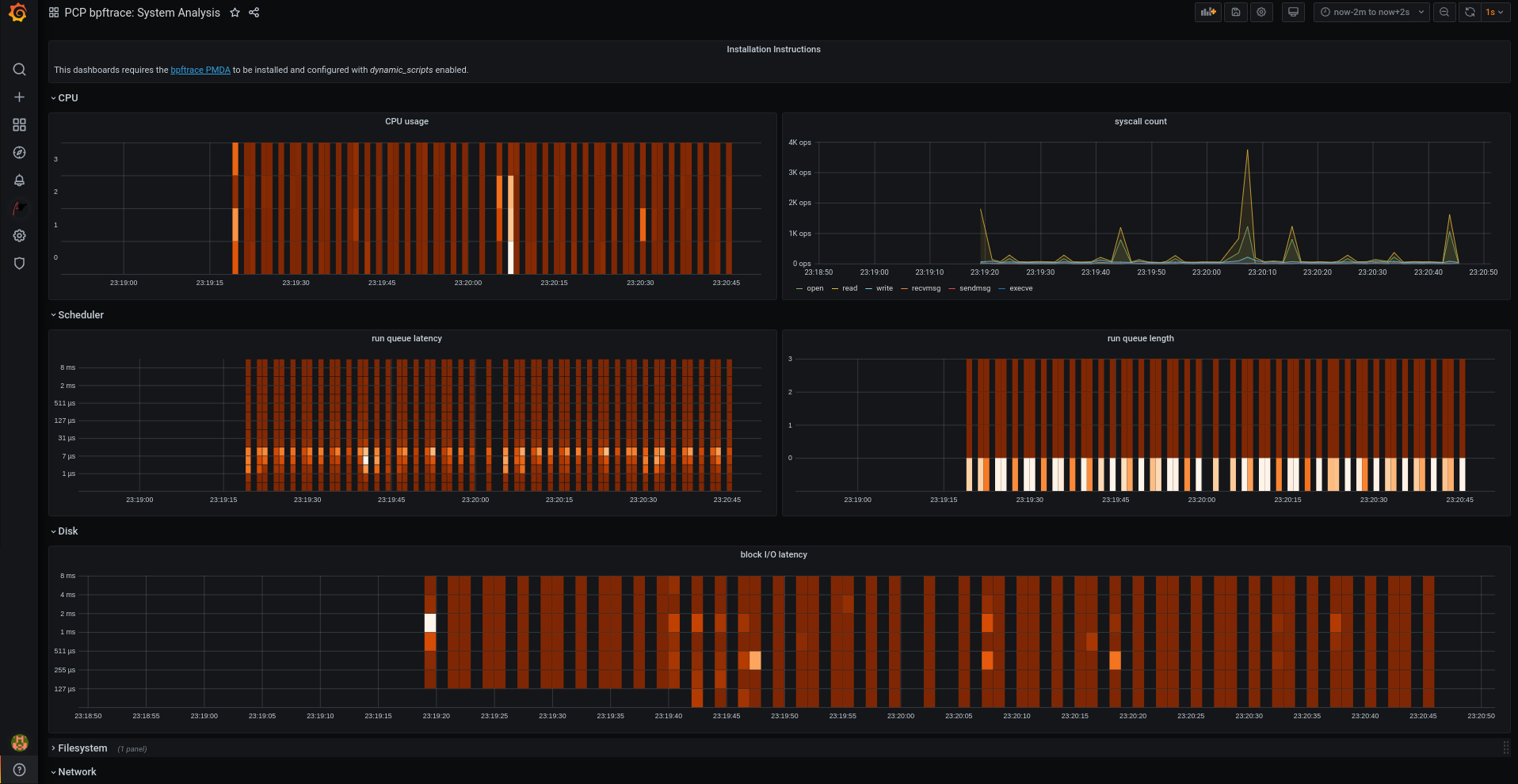Open the CPU usage panel title menu
1518x784 pixels.
406,122
